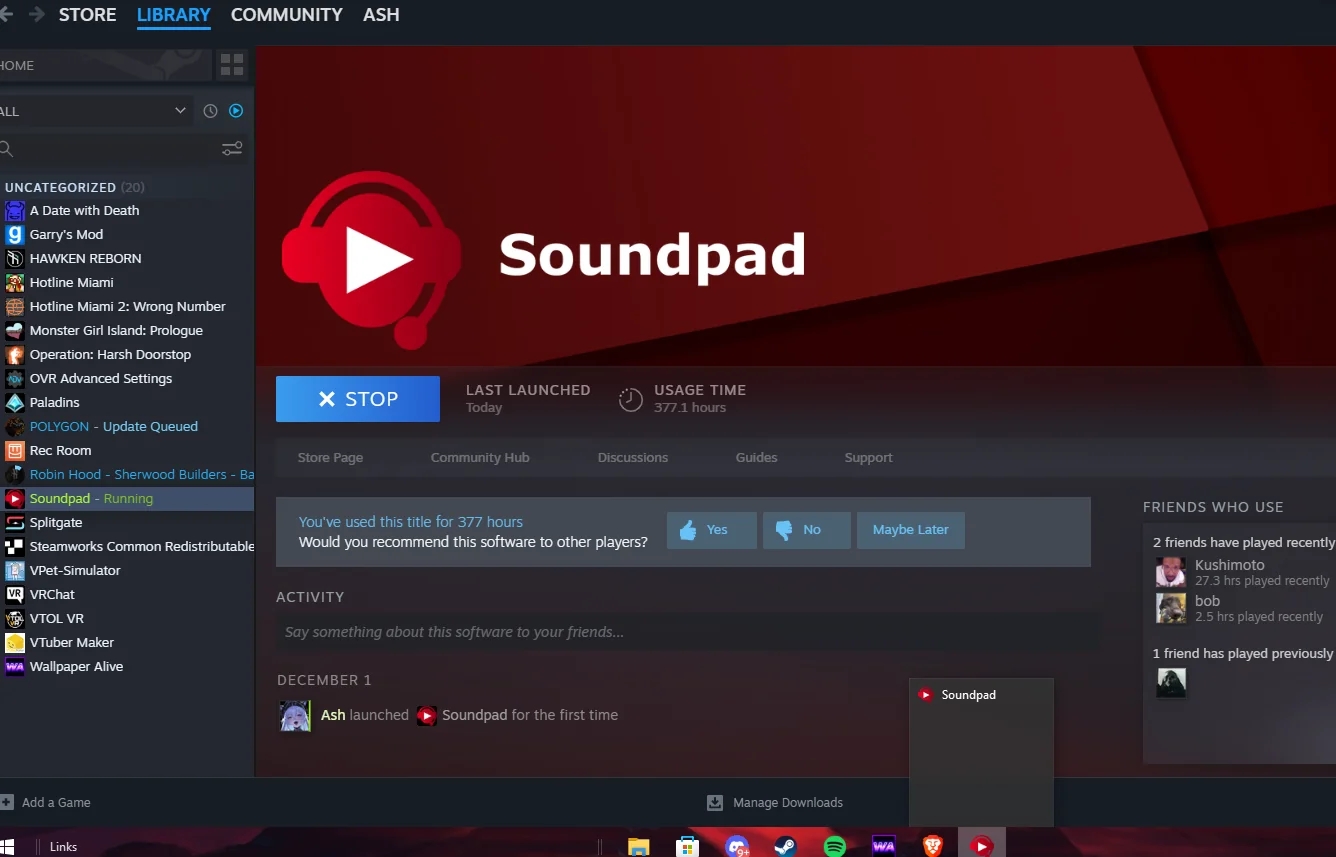Click the Add a Game plus icon
Viewport: 1336px width, 857px height.
[x=7, y=802]
